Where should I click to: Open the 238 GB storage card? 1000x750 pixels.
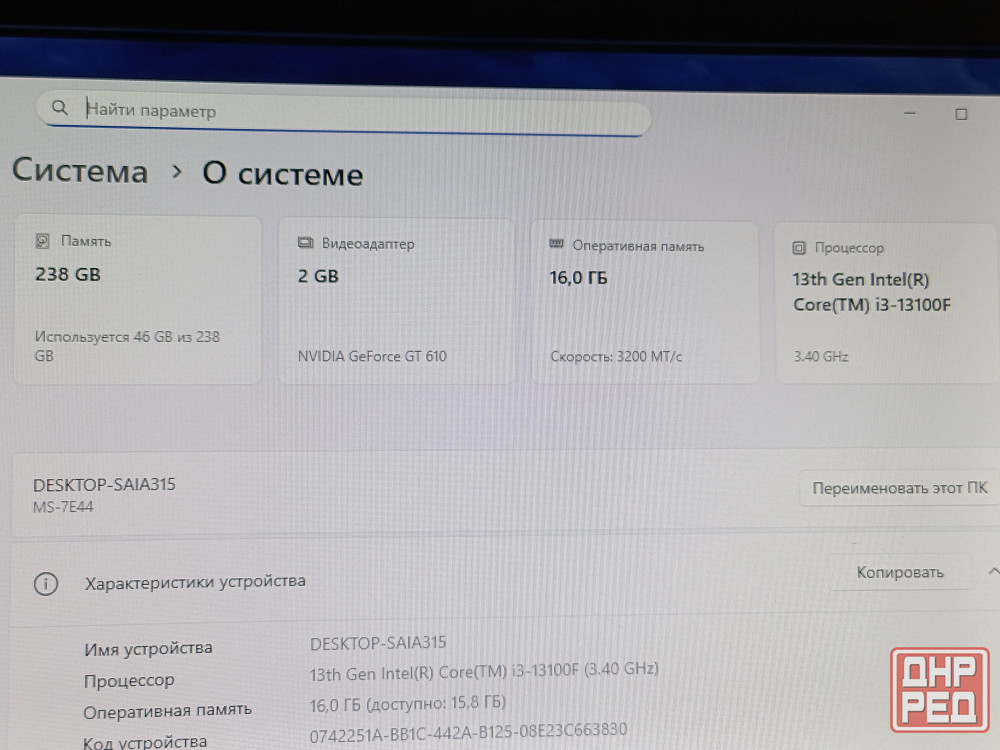[x=137, y=300]
